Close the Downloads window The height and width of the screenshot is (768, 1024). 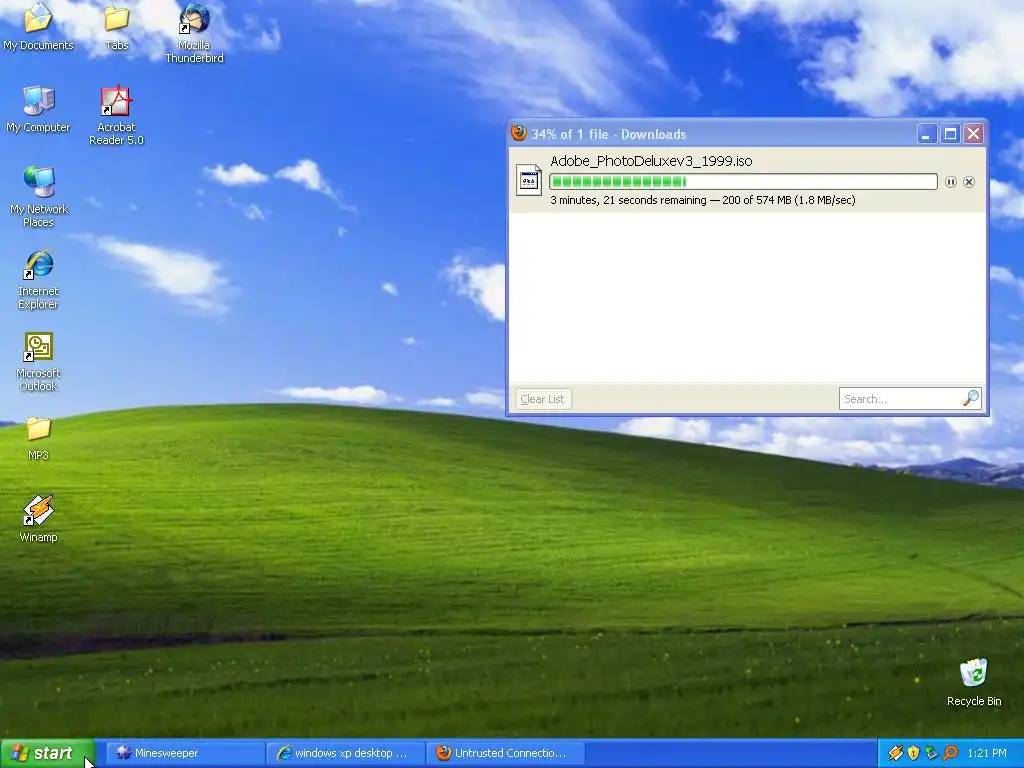coord(974,134)
